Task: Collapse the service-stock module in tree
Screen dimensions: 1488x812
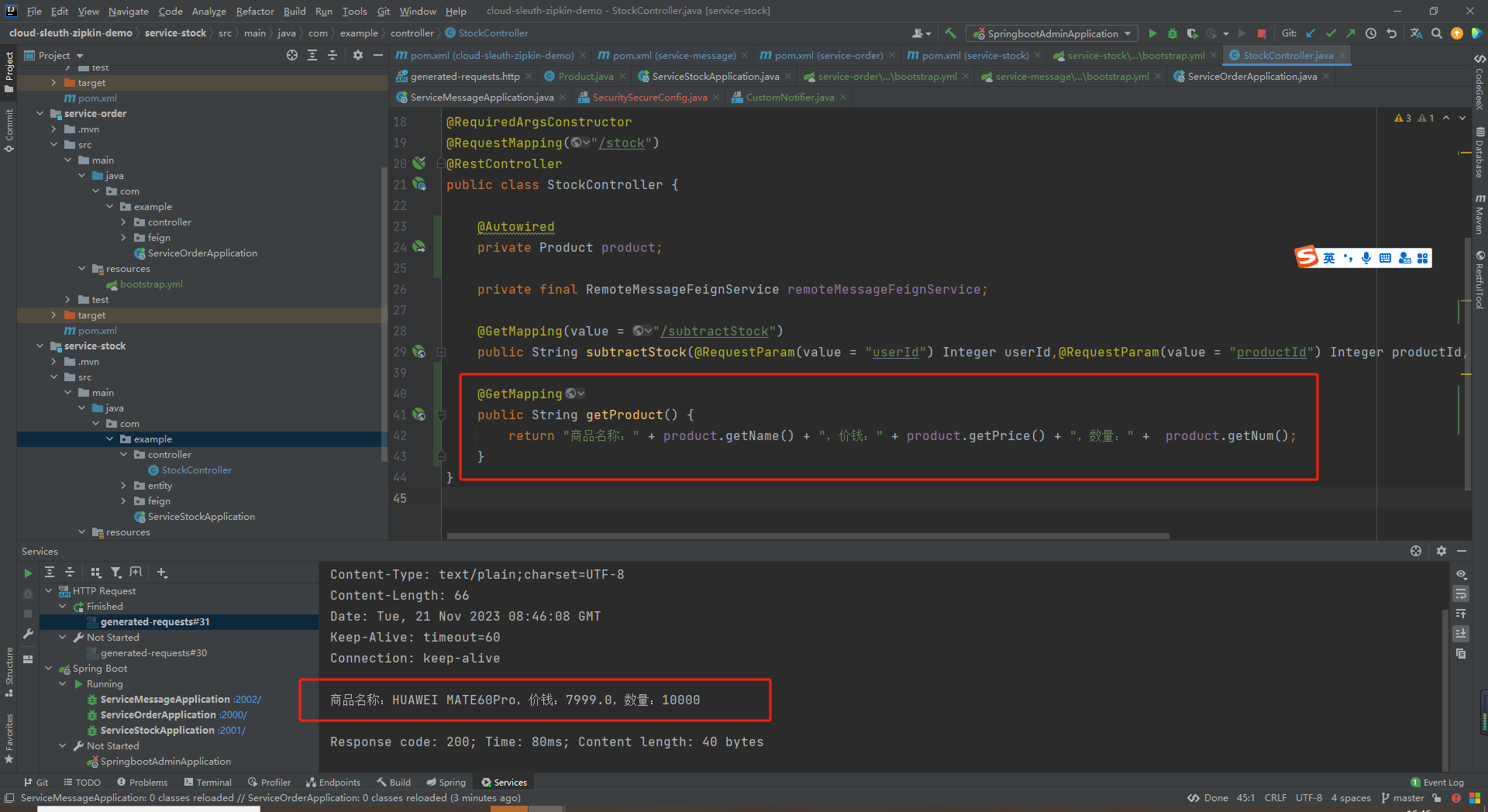Action: pos(40,346)
